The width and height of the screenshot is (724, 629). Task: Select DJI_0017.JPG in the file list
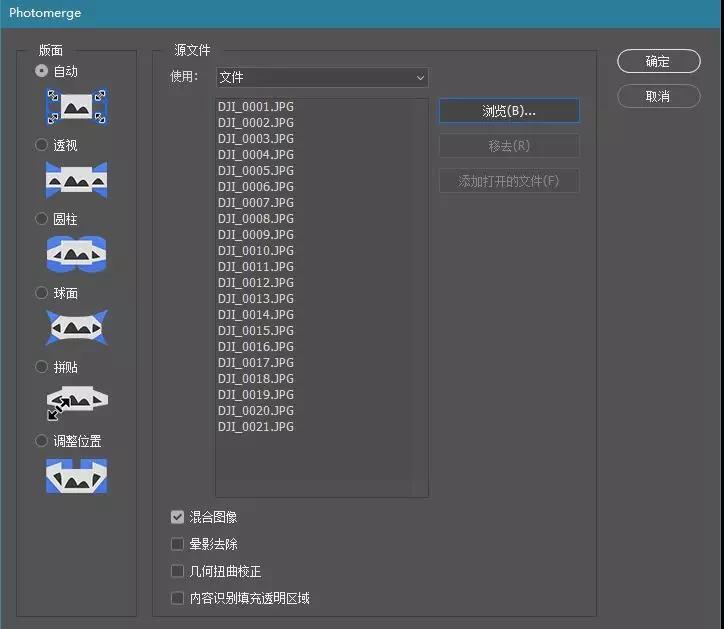click(x=256, y=363)
